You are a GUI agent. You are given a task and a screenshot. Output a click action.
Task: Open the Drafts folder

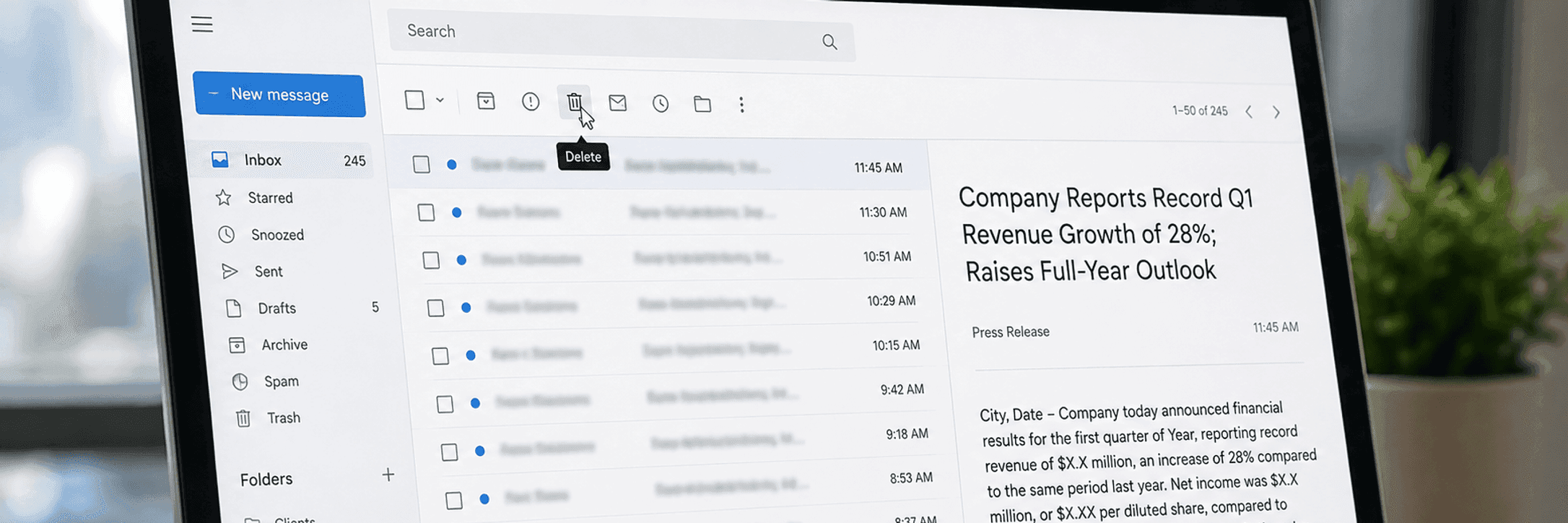pyautogui.click(x=277, y=308)
